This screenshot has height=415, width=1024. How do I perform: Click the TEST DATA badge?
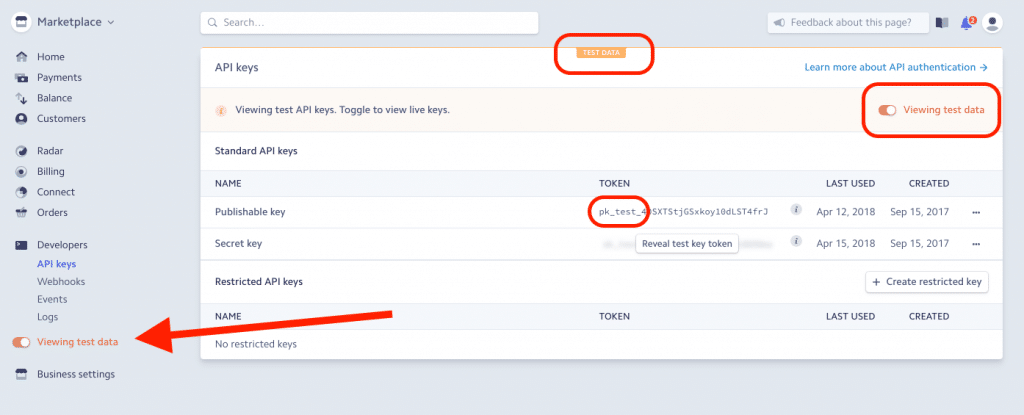601,52
